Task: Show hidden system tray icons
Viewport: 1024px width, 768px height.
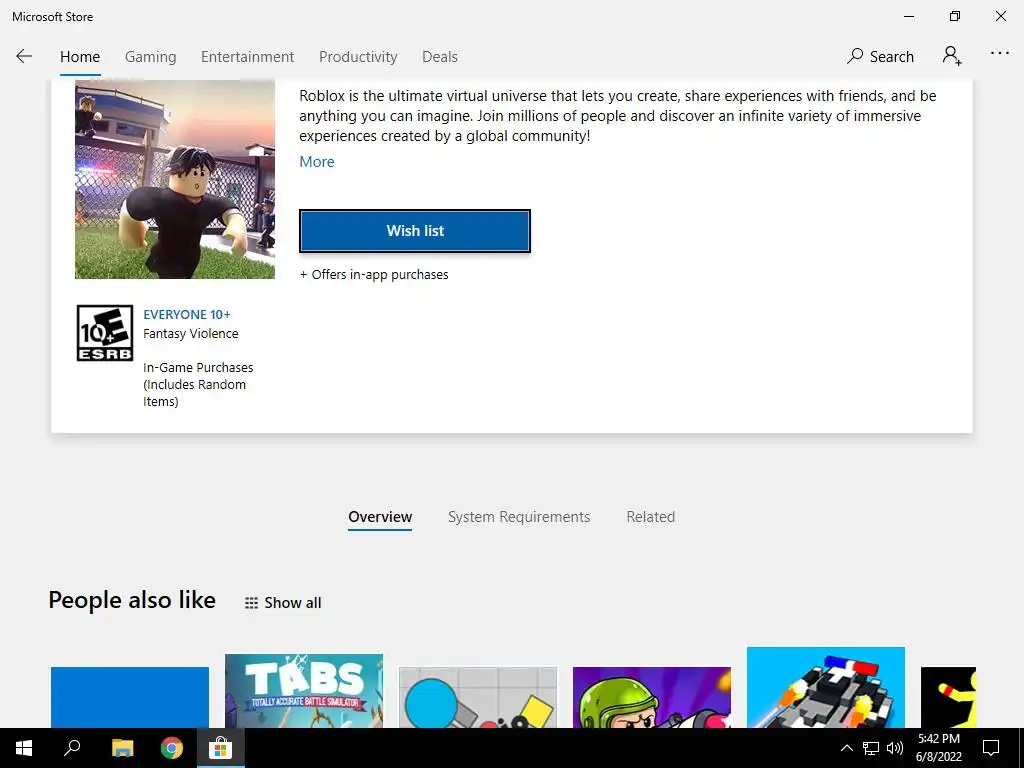Action: [x=846, y=748]
